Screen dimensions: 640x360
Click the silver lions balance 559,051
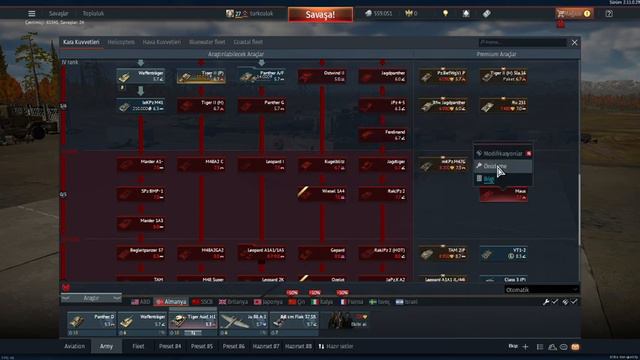point(378,13)
